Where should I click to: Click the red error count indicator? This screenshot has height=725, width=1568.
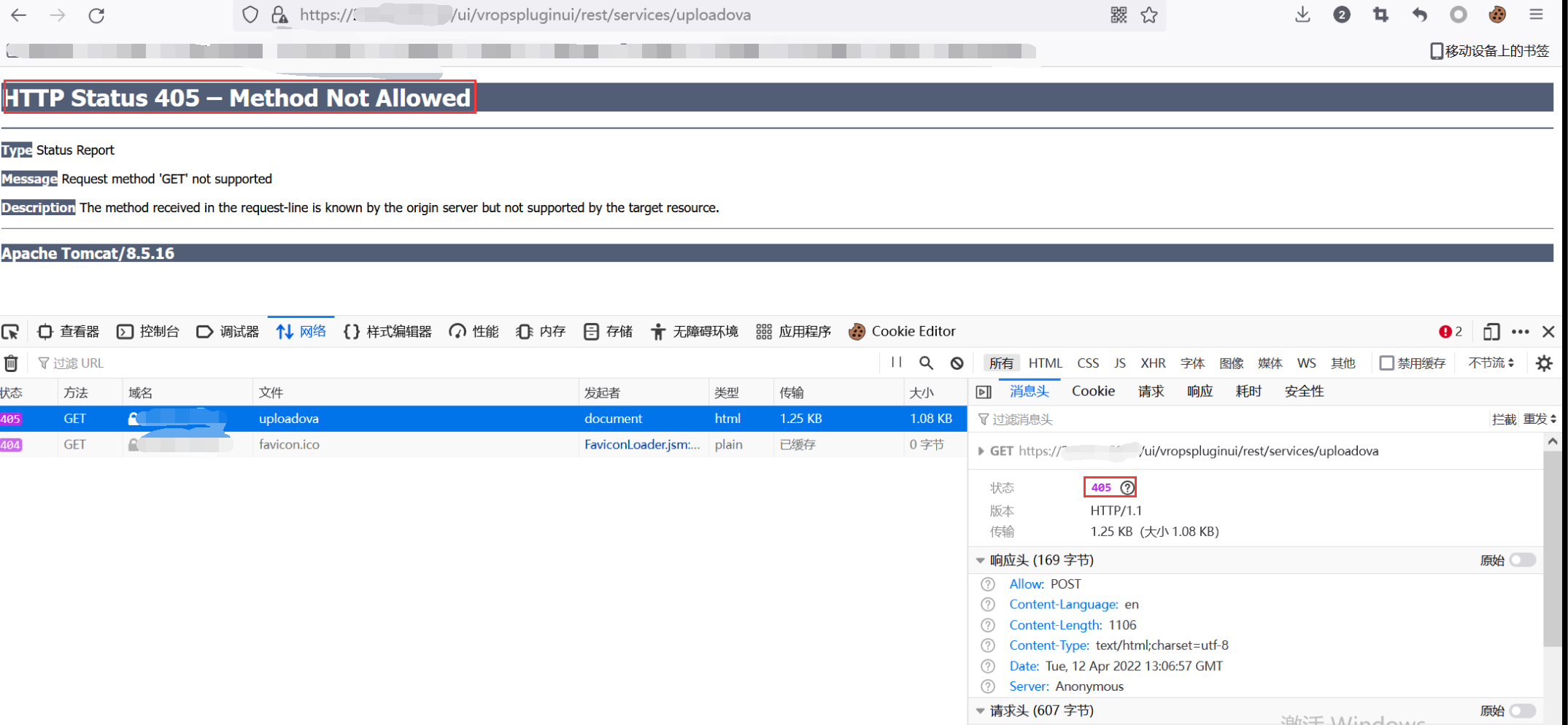tap(1451, 332)
